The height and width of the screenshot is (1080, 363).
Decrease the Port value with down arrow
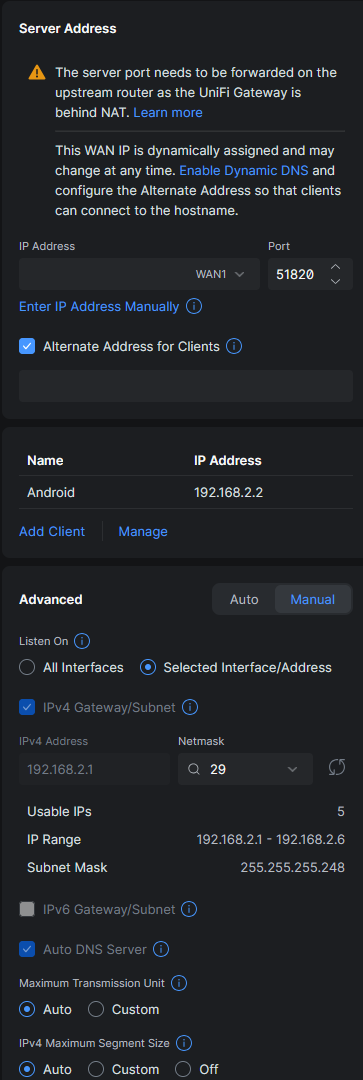click(335, 281)
